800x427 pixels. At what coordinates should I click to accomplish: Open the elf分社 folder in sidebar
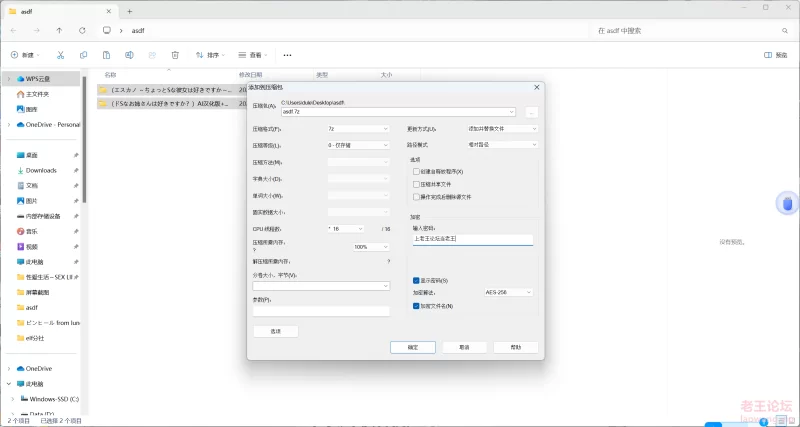tap(31, 338)
